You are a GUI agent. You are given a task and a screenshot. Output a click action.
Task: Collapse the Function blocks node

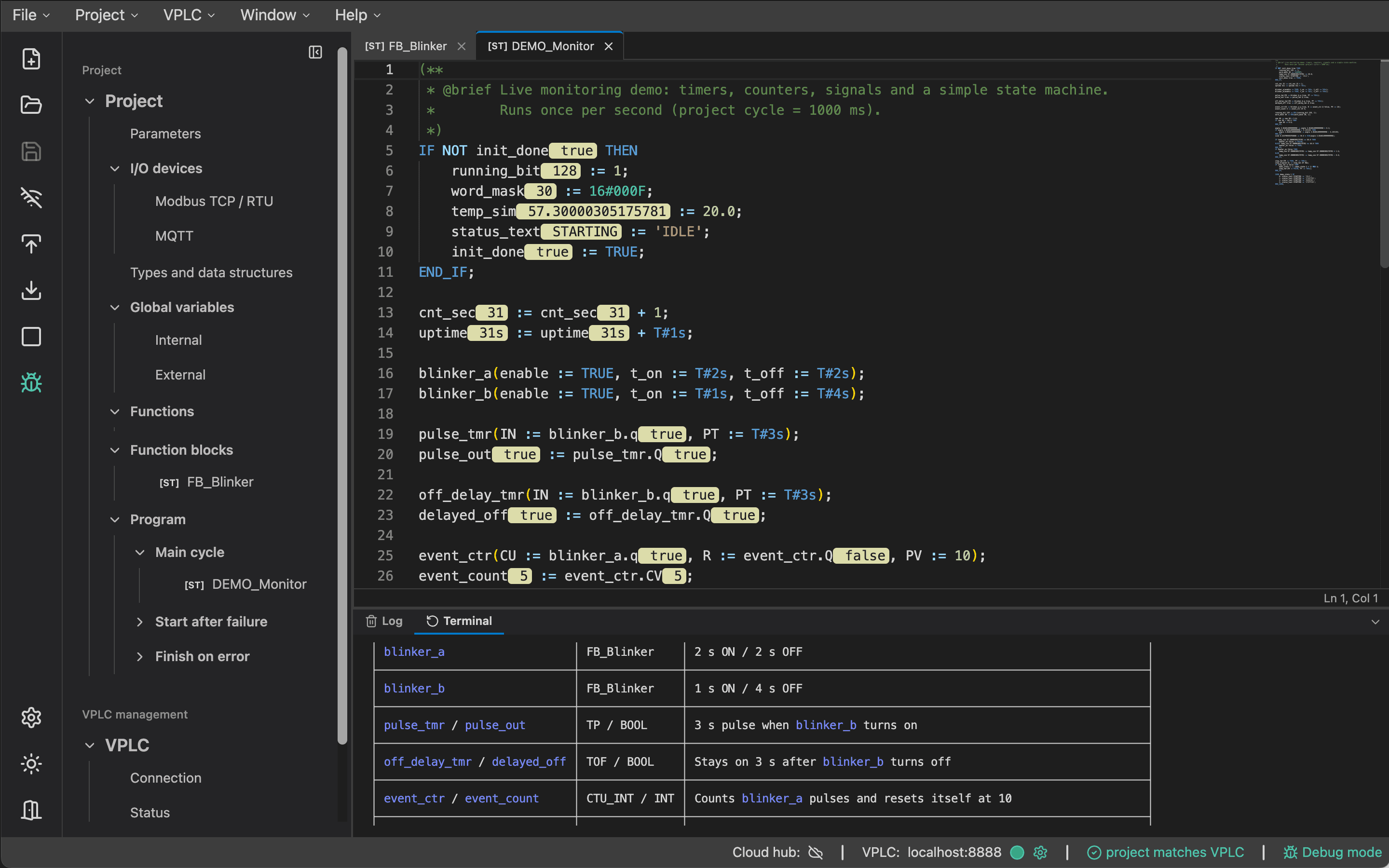(x=115, y=450)
